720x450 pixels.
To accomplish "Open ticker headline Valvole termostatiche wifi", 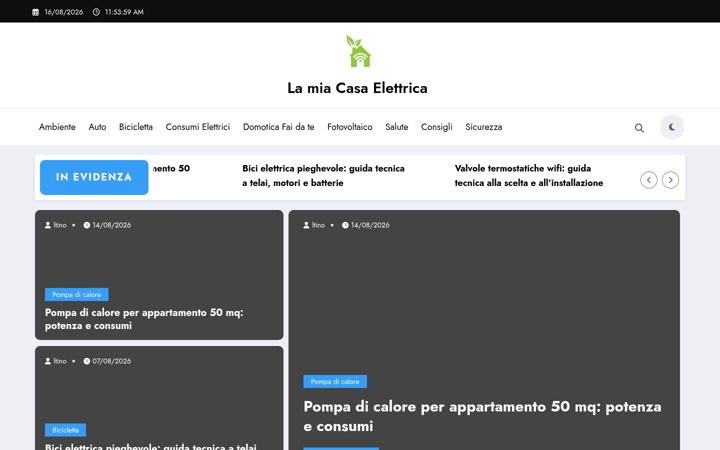I will 529,175.
